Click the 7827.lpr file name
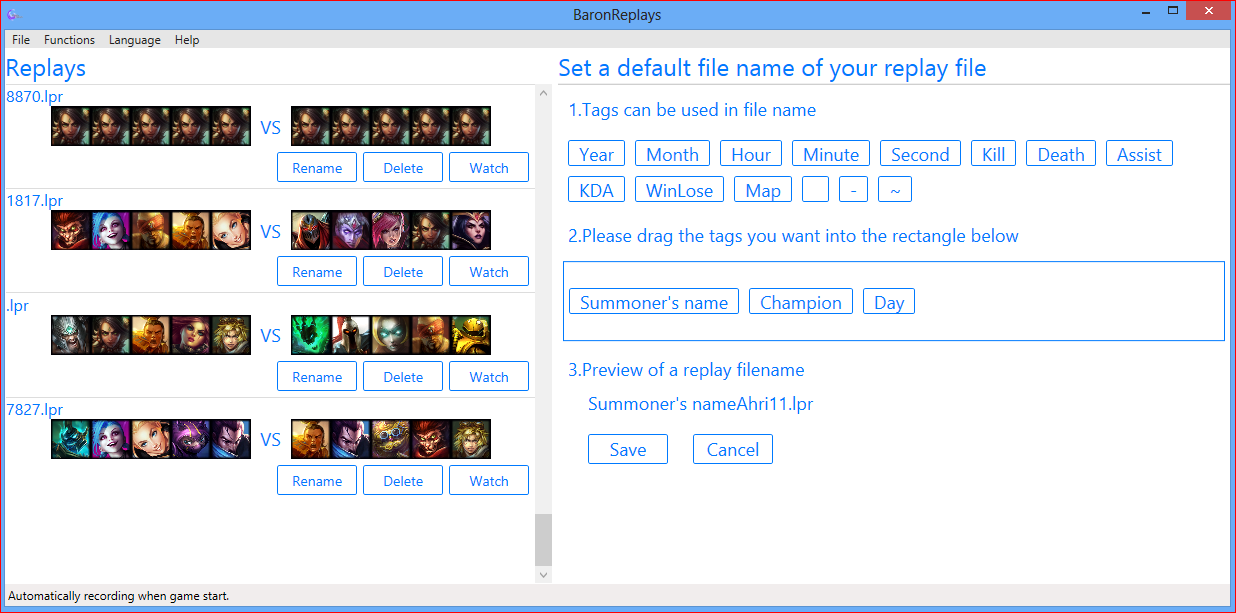1236x613 pixels. tap(34, 410)
